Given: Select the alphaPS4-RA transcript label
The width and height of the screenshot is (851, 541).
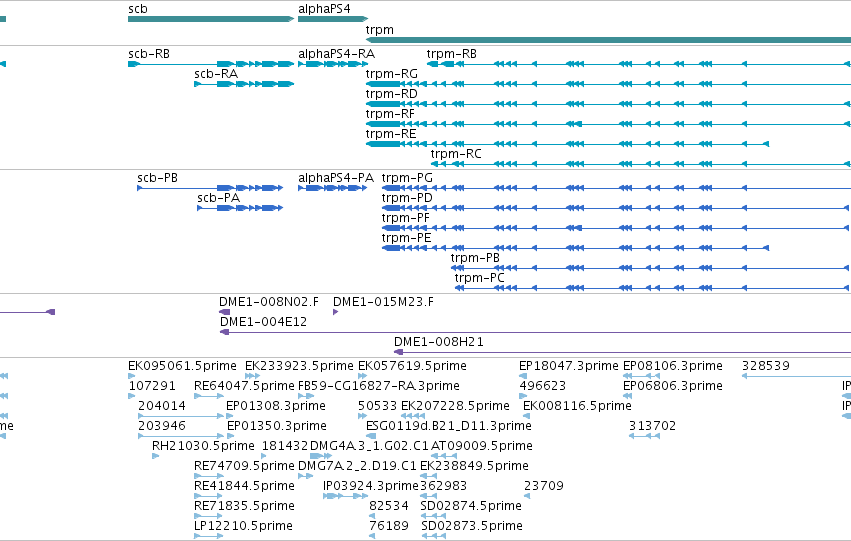Looking at the screenshot, I should coord(336,54).
